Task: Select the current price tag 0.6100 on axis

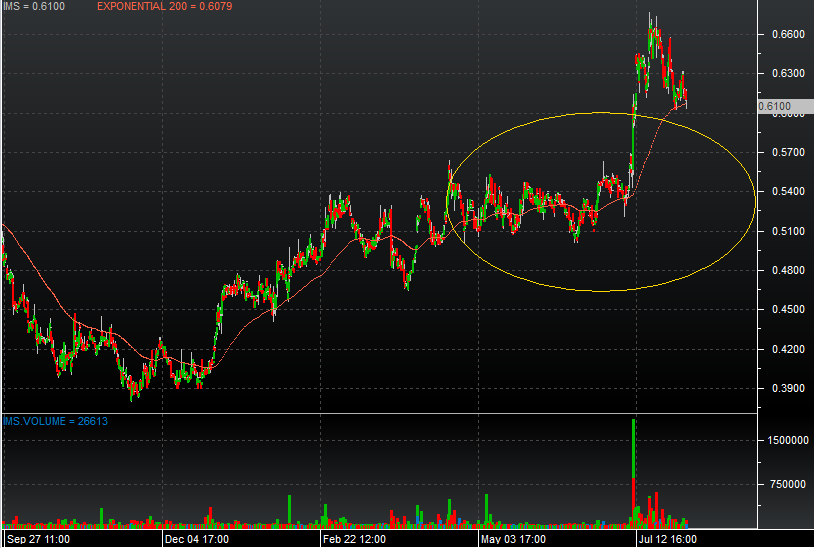Action: point(775,106)
